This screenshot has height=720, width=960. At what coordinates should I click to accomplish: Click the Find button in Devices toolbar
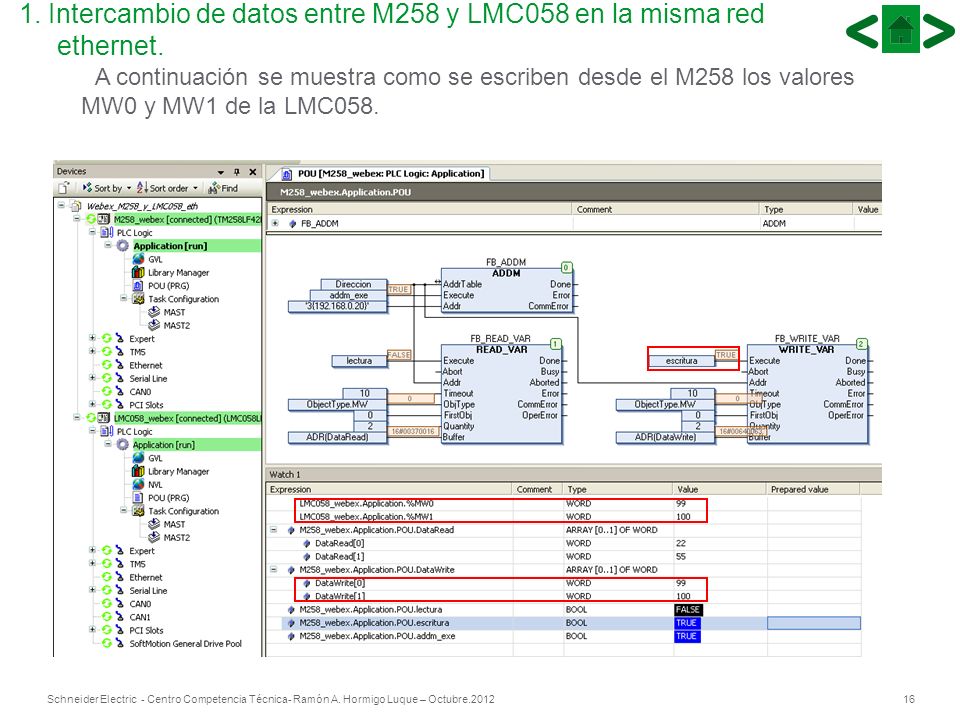tap(223, 188)
